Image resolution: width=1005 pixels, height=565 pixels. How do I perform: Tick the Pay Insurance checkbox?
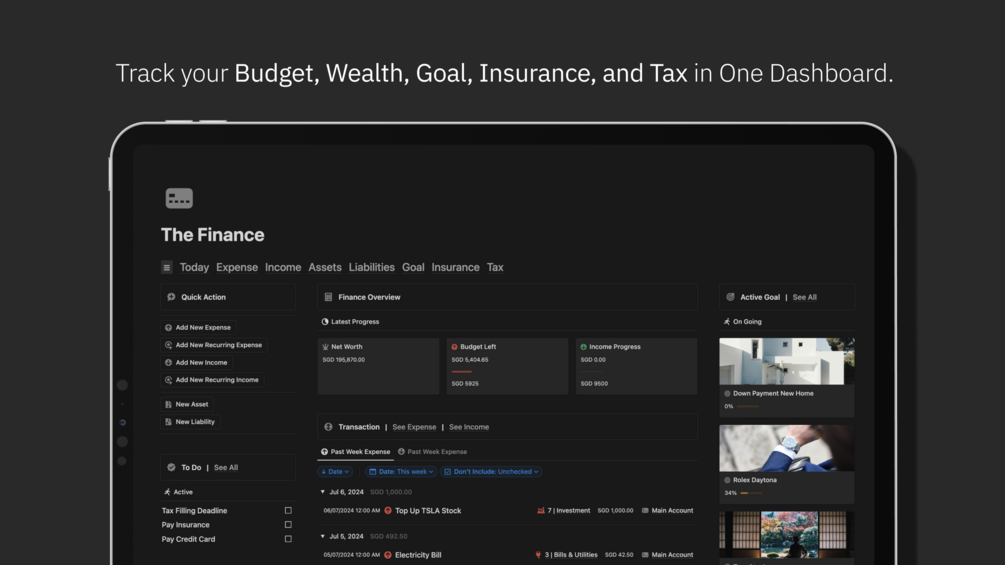click(x=288, y=525)
